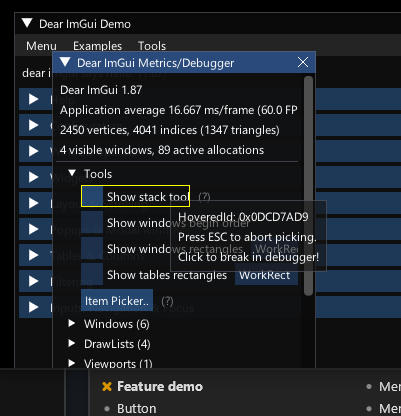Click the Metrics window vertical scrollbar
Image resolution: width=401 pixels, height=416 pixels.
pyautogui.click(x=309, y=185)
